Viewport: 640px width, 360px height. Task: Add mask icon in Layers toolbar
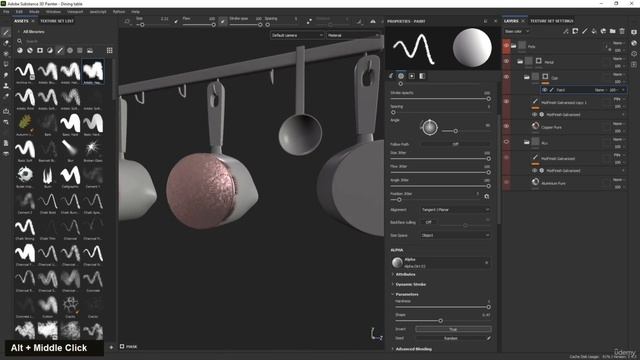coord(575,31)
